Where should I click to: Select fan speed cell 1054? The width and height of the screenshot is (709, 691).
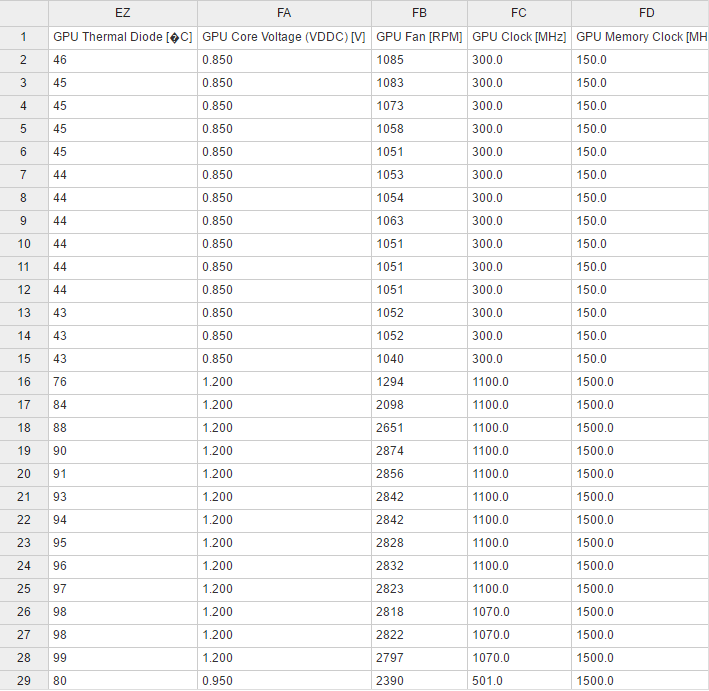[420, 198]
